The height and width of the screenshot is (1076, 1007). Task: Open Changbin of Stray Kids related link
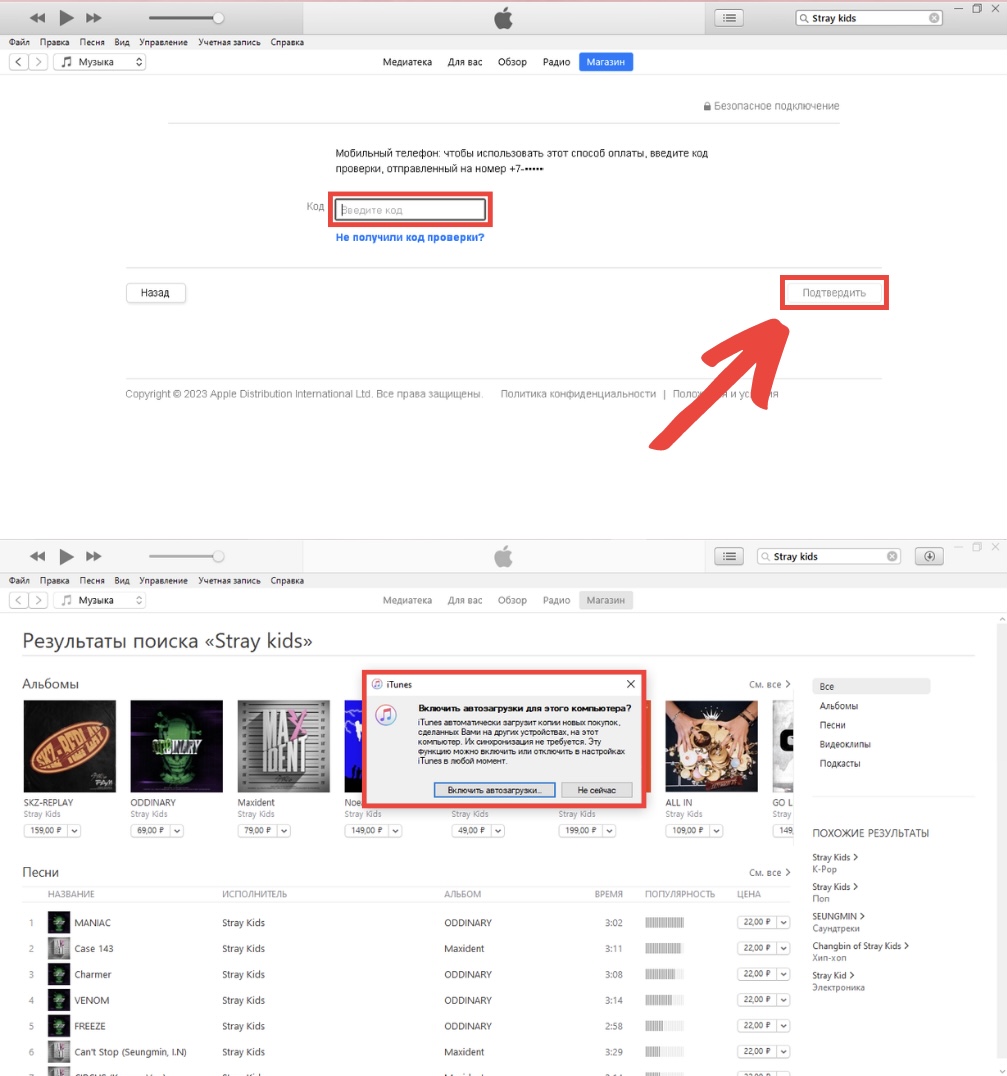click(x=860, y=946)
